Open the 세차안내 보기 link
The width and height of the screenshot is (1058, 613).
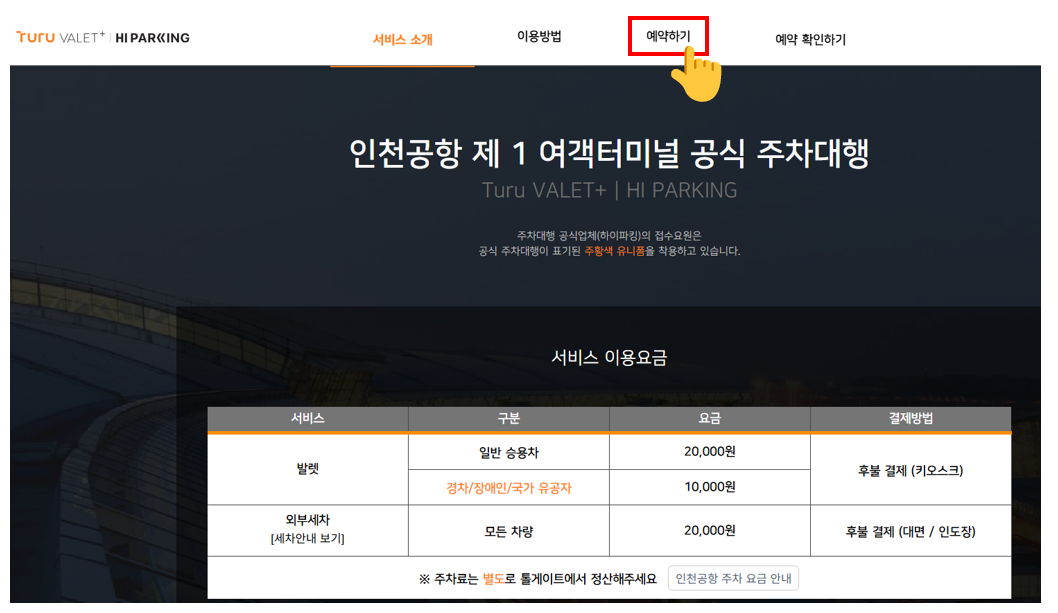[308, 539]
